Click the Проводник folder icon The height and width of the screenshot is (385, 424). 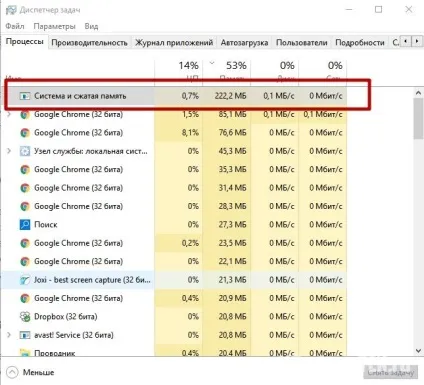click(25, 352)
